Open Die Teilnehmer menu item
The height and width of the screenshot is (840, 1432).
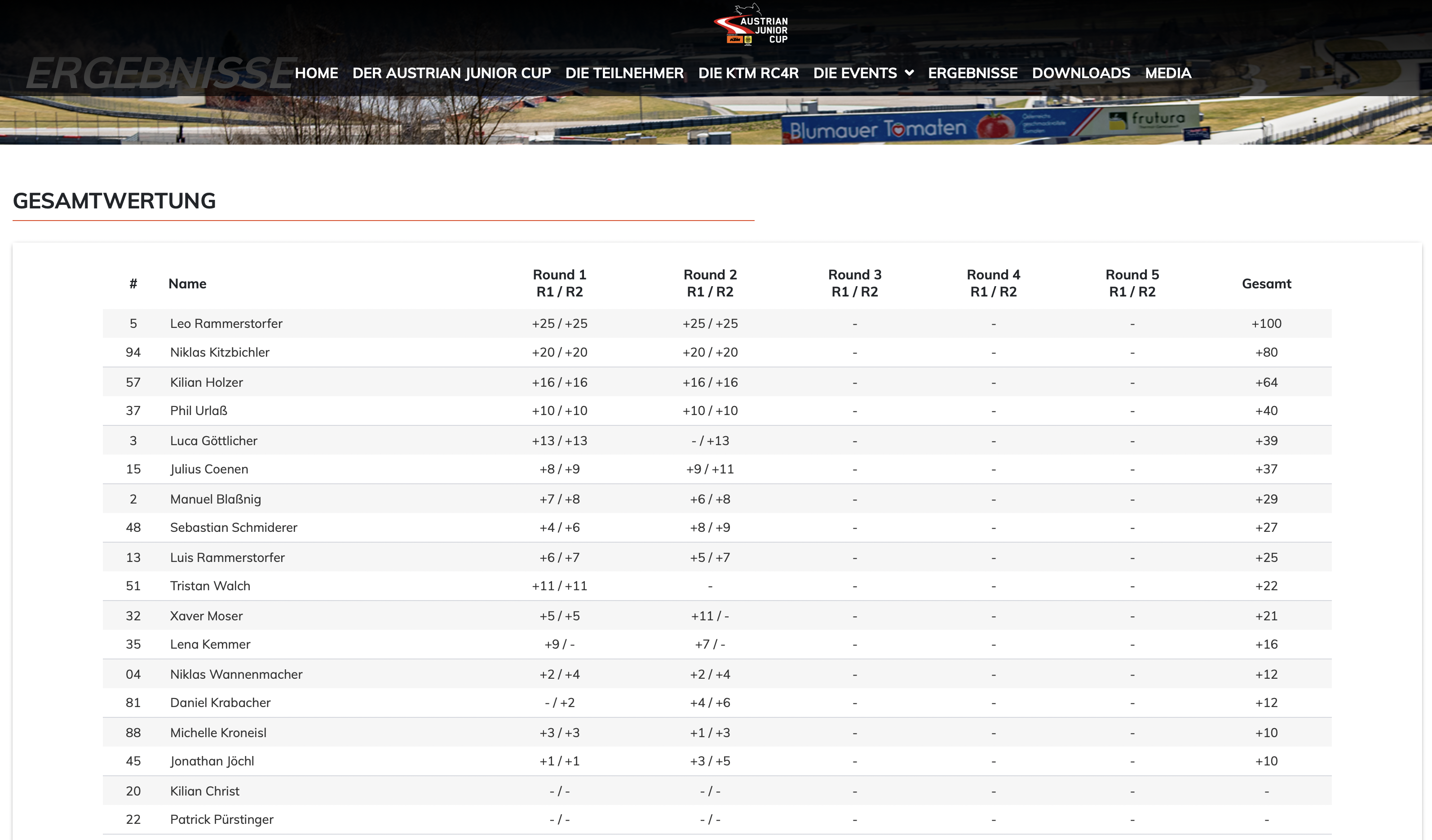624,73
